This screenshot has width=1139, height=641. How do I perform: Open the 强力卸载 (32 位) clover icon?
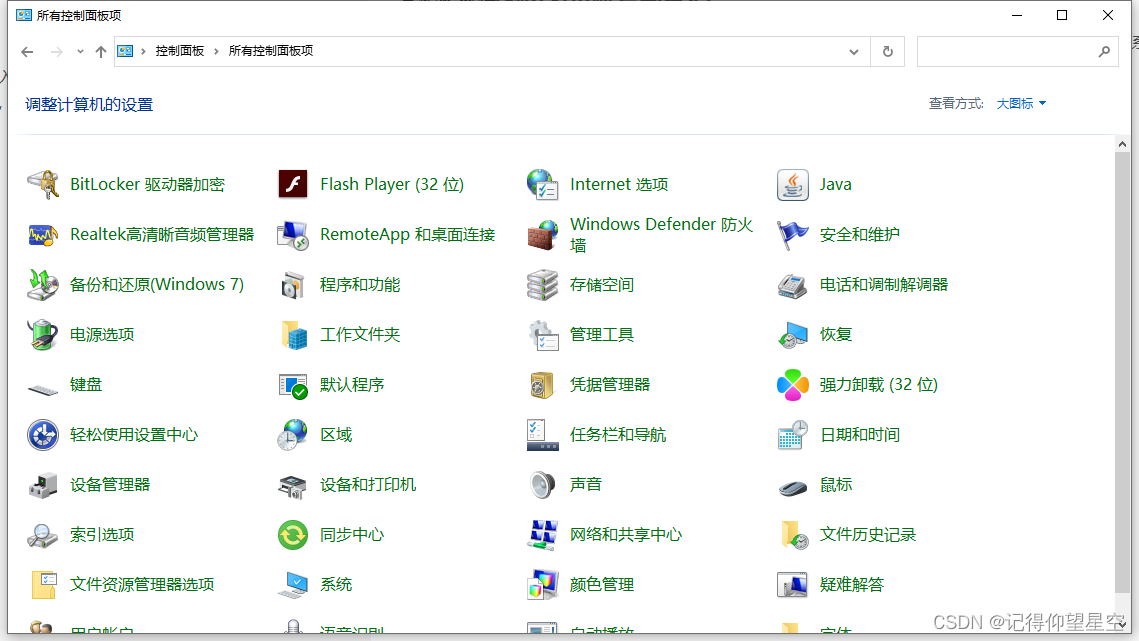tap(793, 385)
